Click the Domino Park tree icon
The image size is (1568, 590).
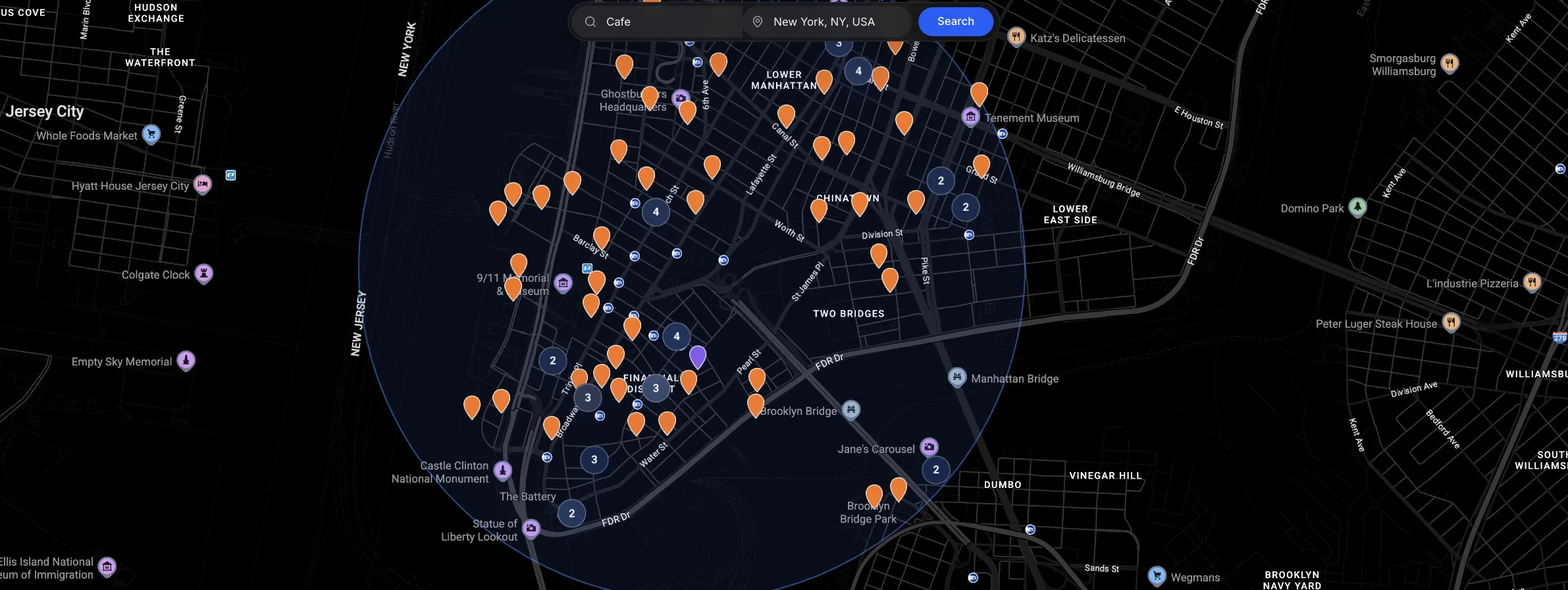(1357, 207)
